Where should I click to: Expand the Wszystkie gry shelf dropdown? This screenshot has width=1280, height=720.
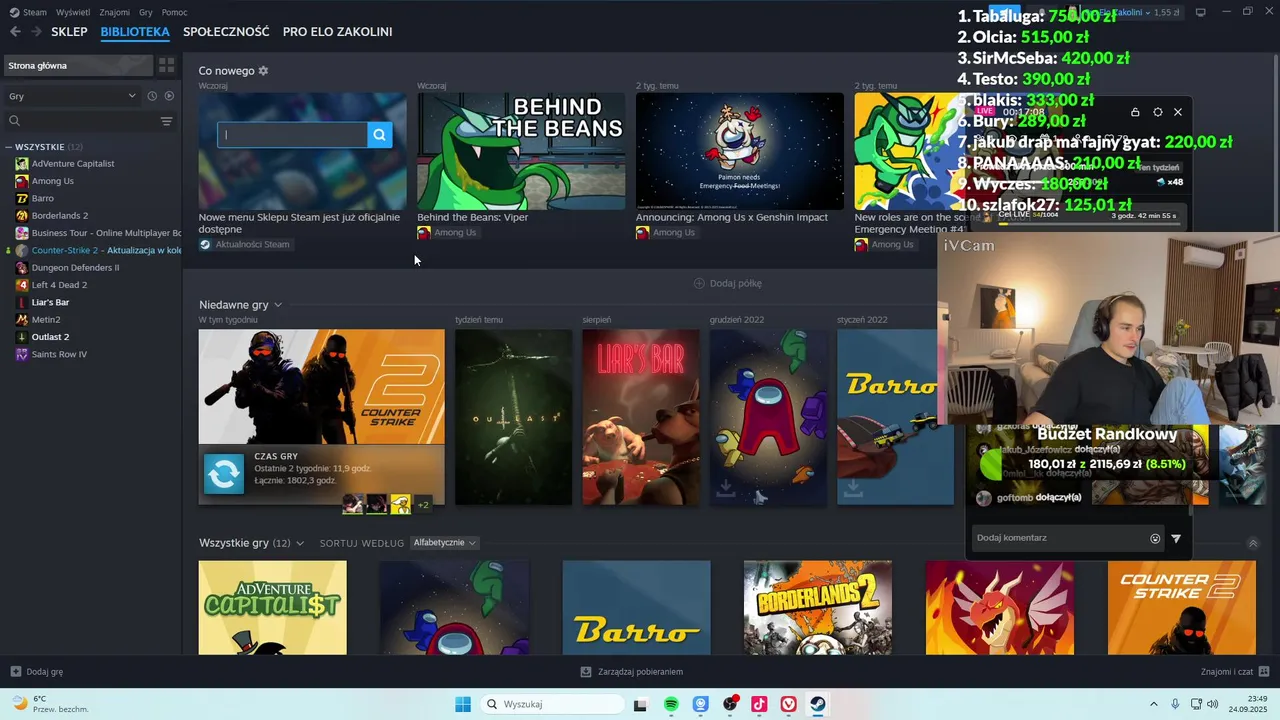(x=299, y=543)
